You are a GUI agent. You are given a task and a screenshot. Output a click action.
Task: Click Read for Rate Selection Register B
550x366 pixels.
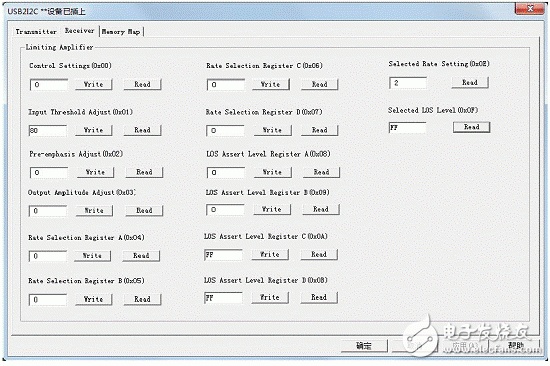tap(142, 299)
